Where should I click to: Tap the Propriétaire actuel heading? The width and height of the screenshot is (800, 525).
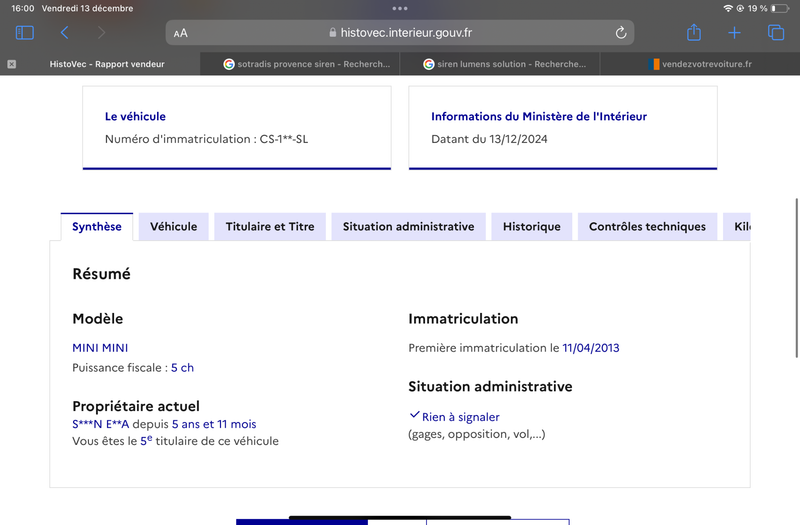[136, 406]
